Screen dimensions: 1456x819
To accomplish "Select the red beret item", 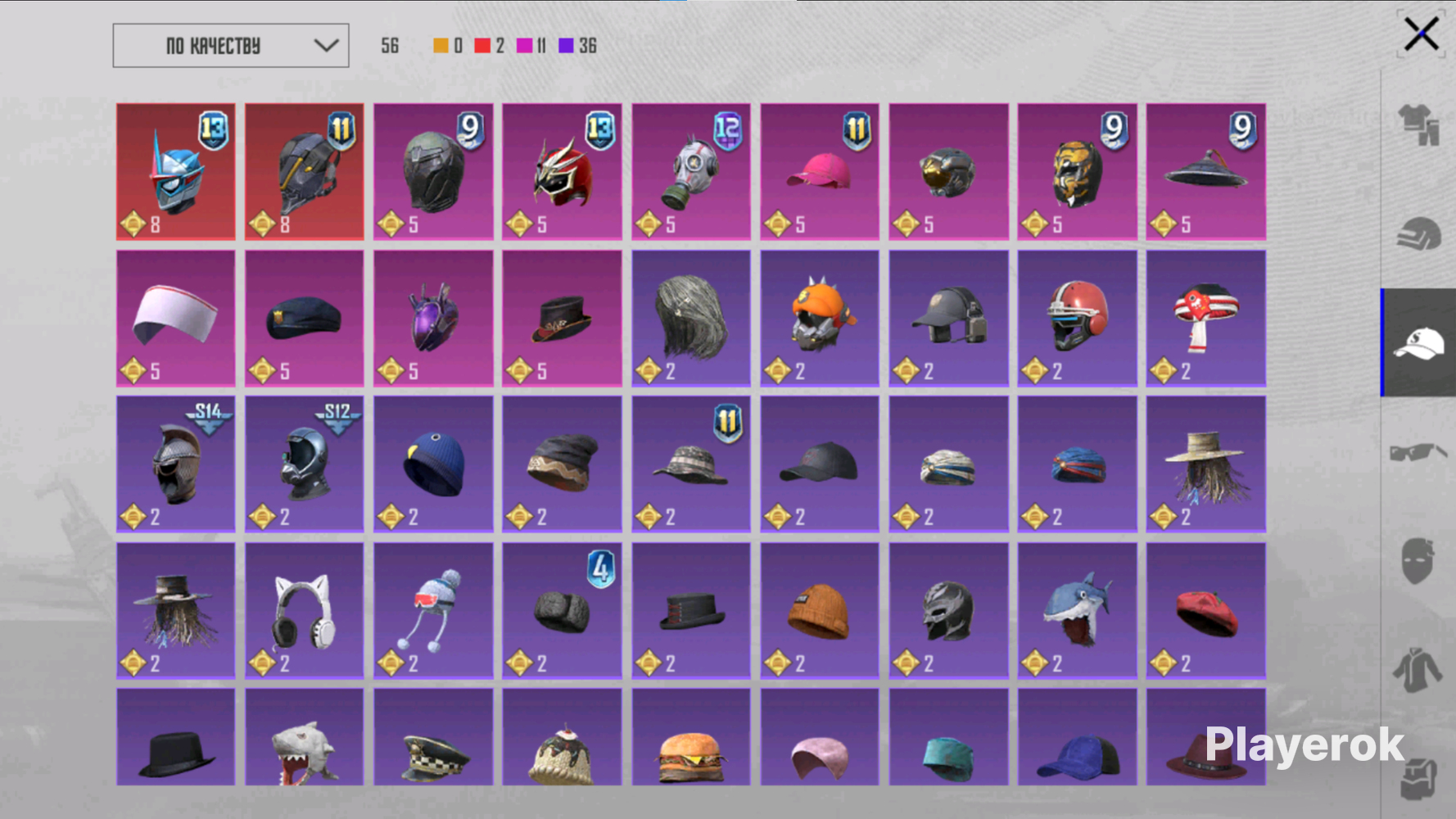I will click(x=1205, y=611).
